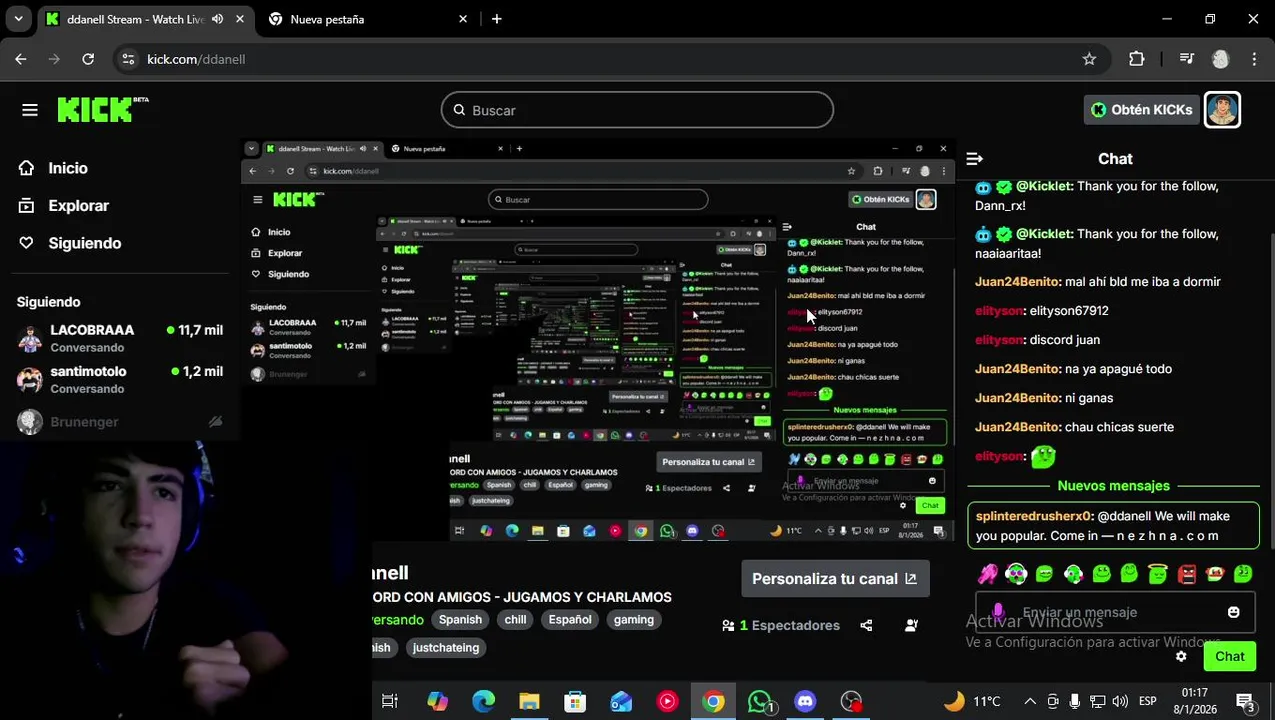The image size is (1275, 720).
Task: Click the purple mic icon in message field
Action: (x=998, y=612)
